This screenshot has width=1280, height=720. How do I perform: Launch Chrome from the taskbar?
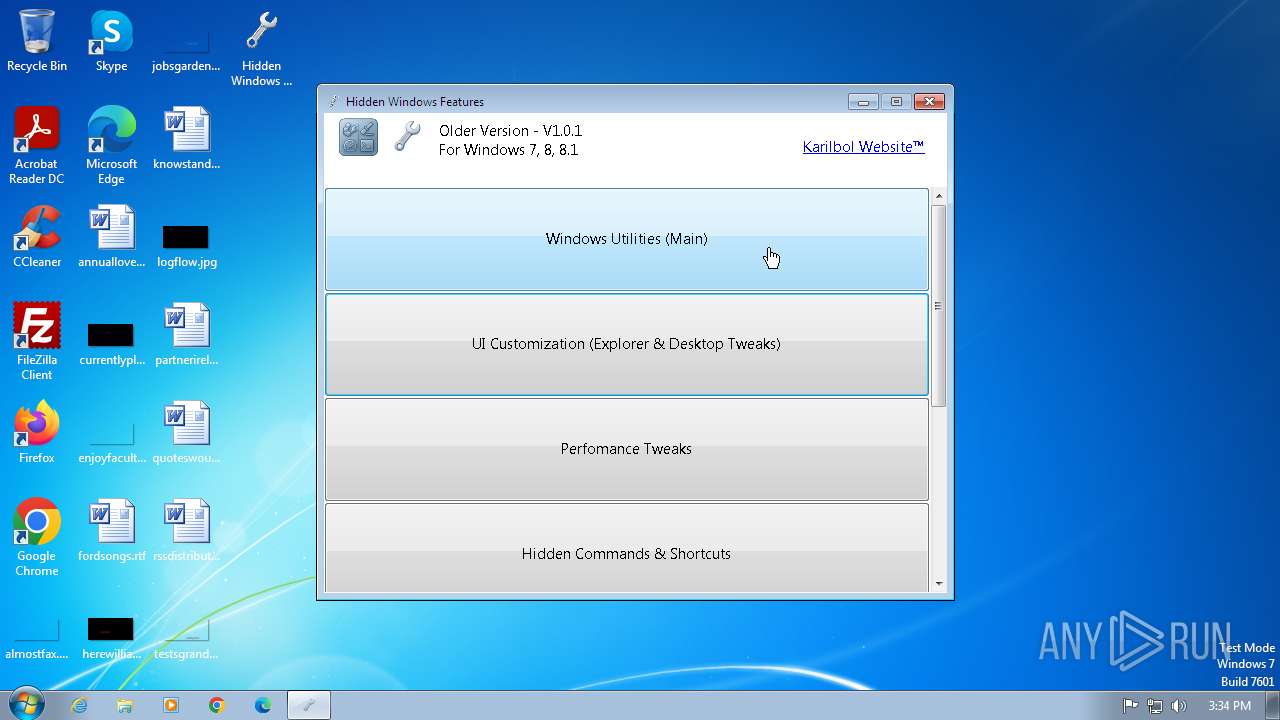(217, 705)
